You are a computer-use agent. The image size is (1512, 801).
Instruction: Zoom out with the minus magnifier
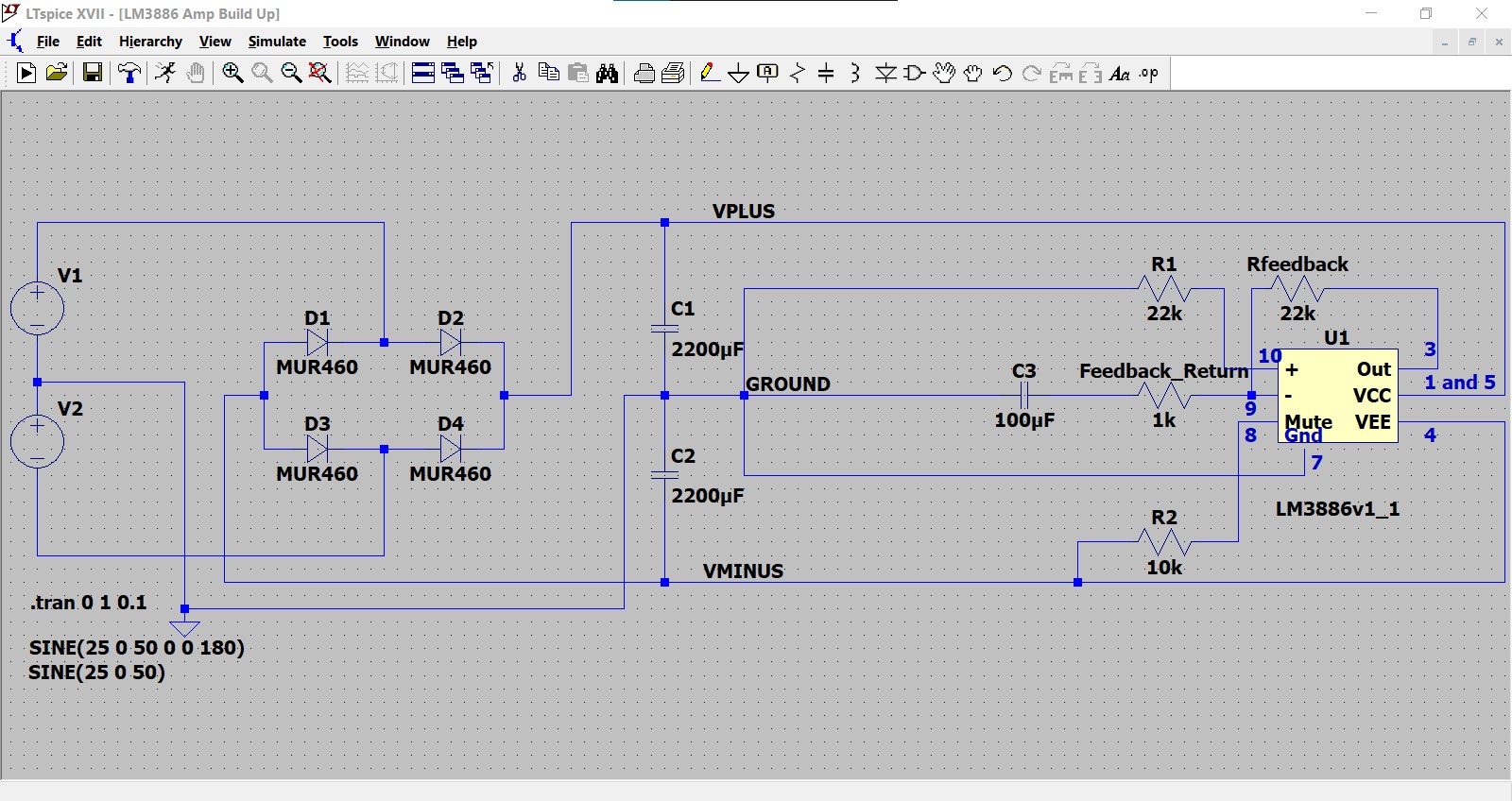coord(291,73)
